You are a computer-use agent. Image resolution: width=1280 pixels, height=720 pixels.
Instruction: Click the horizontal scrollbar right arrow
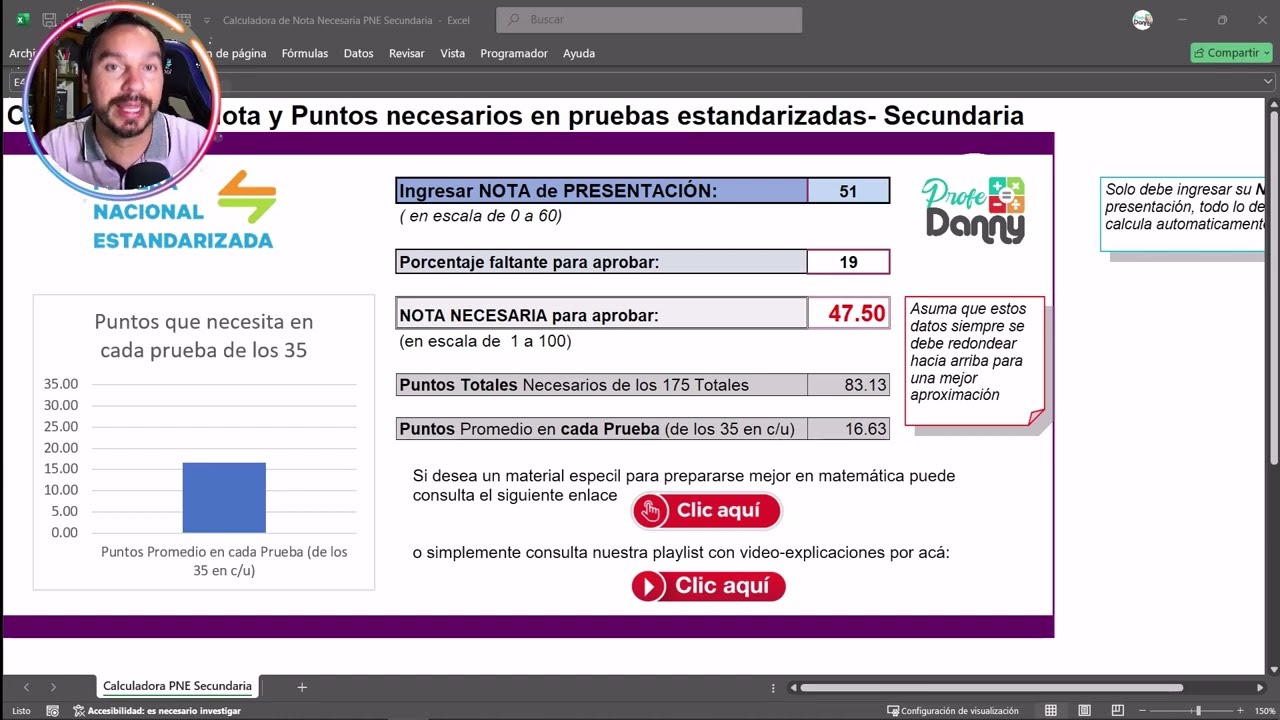coord(1260,687)
